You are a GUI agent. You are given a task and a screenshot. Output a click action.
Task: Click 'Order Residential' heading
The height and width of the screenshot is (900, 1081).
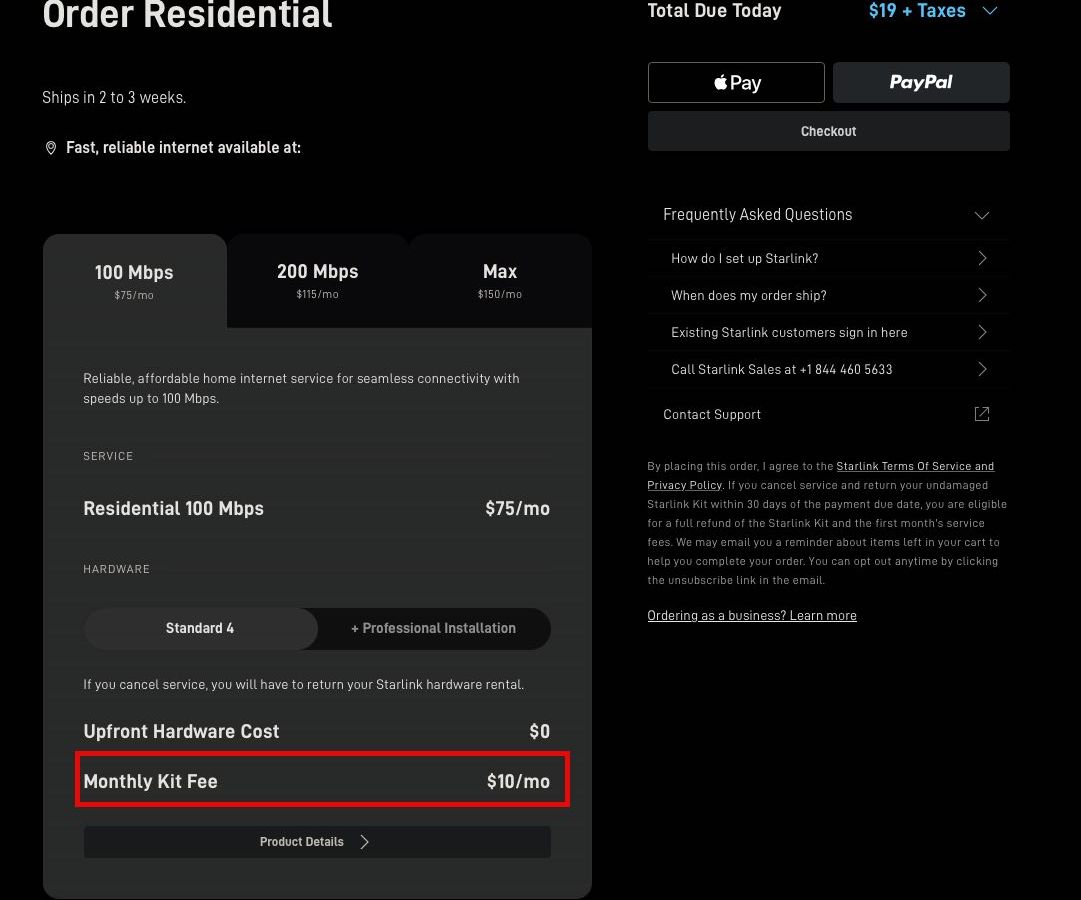pyautogui.click(x=188, y=14)
